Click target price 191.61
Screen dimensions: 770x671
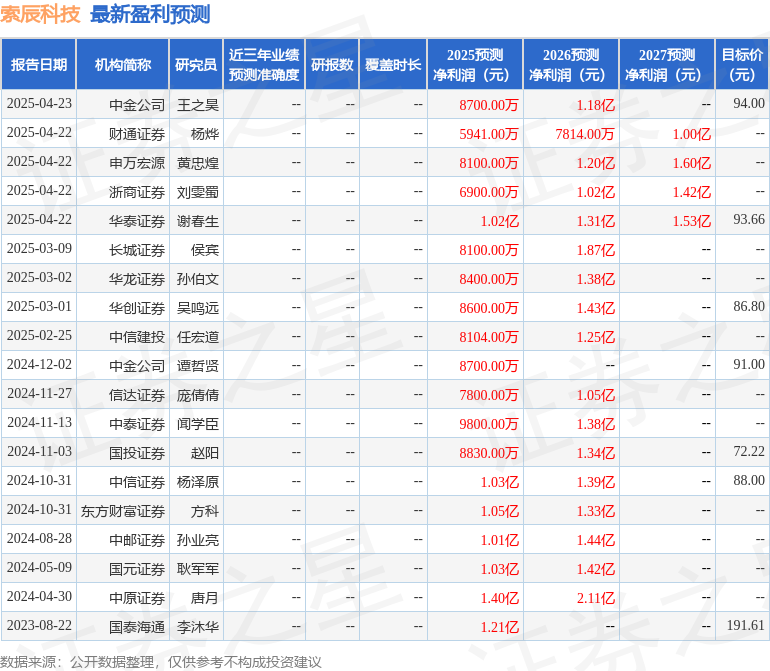745,625
